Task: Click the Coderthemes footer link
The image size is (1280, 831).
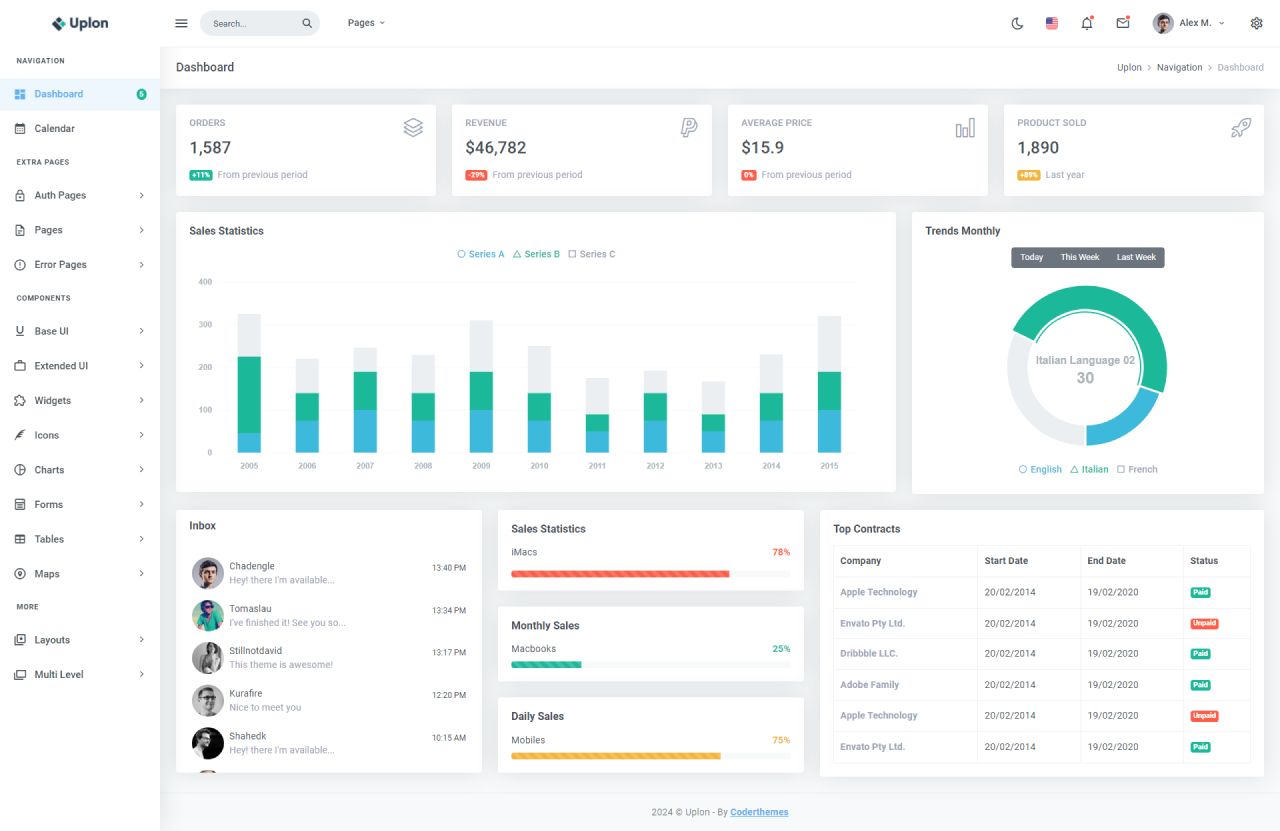Action: pos(759,812)
